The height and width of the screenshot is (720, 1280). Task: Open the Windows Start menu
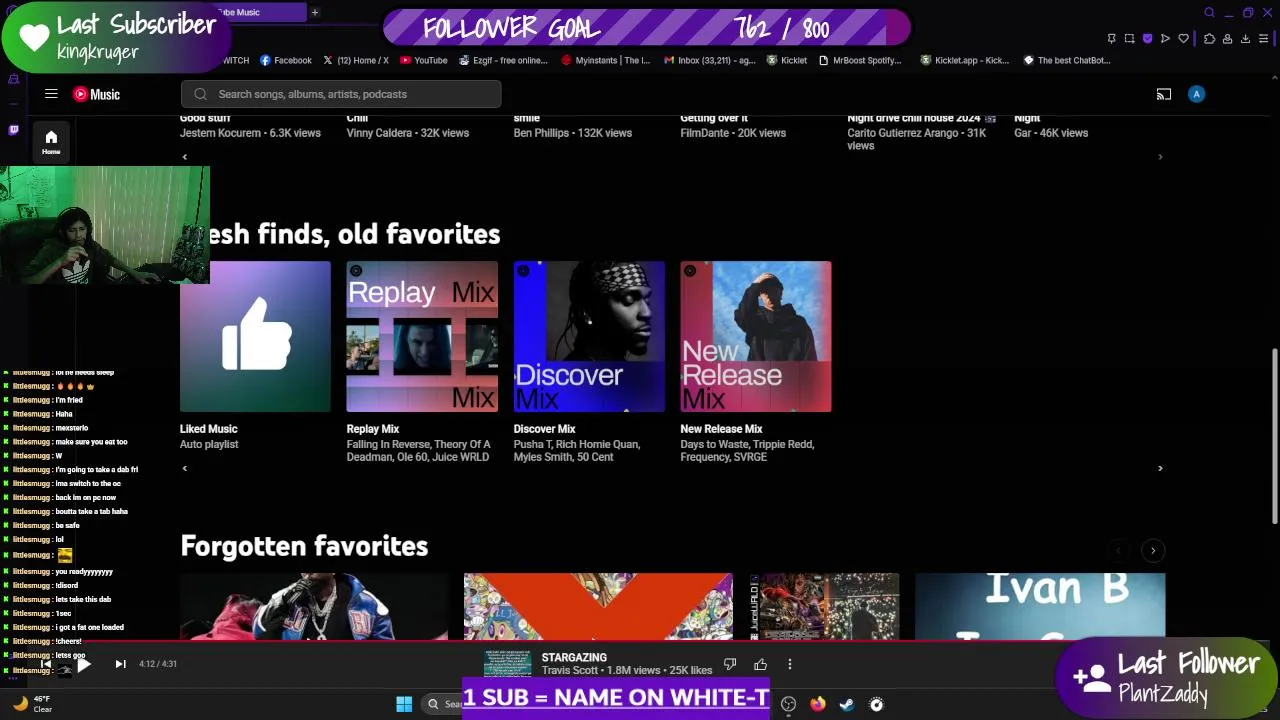pos(404,704)
